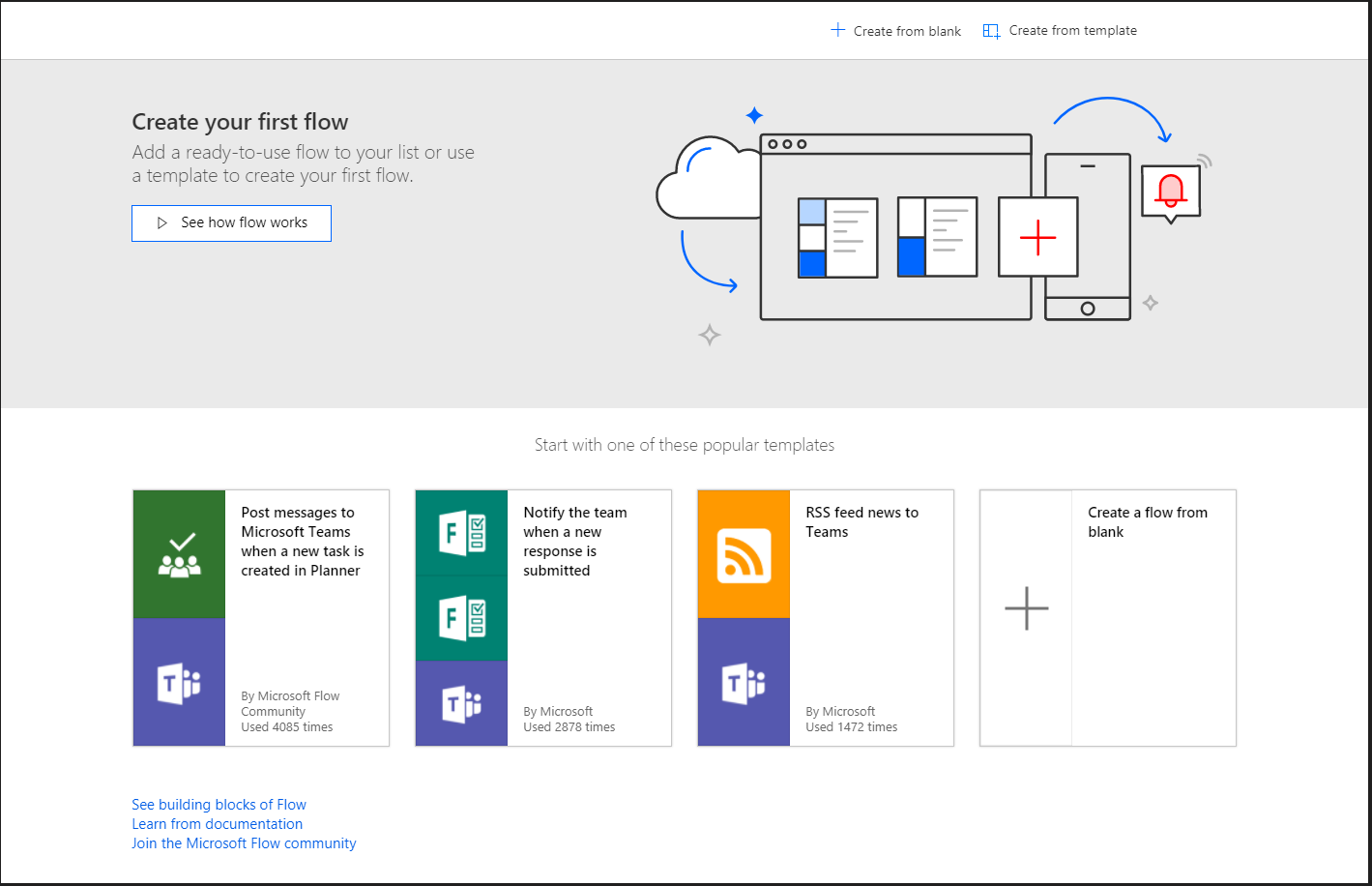Click the plus icon beside Create from blank
This screenshot has width=1372, height=886.
click(x=838, y=30)
